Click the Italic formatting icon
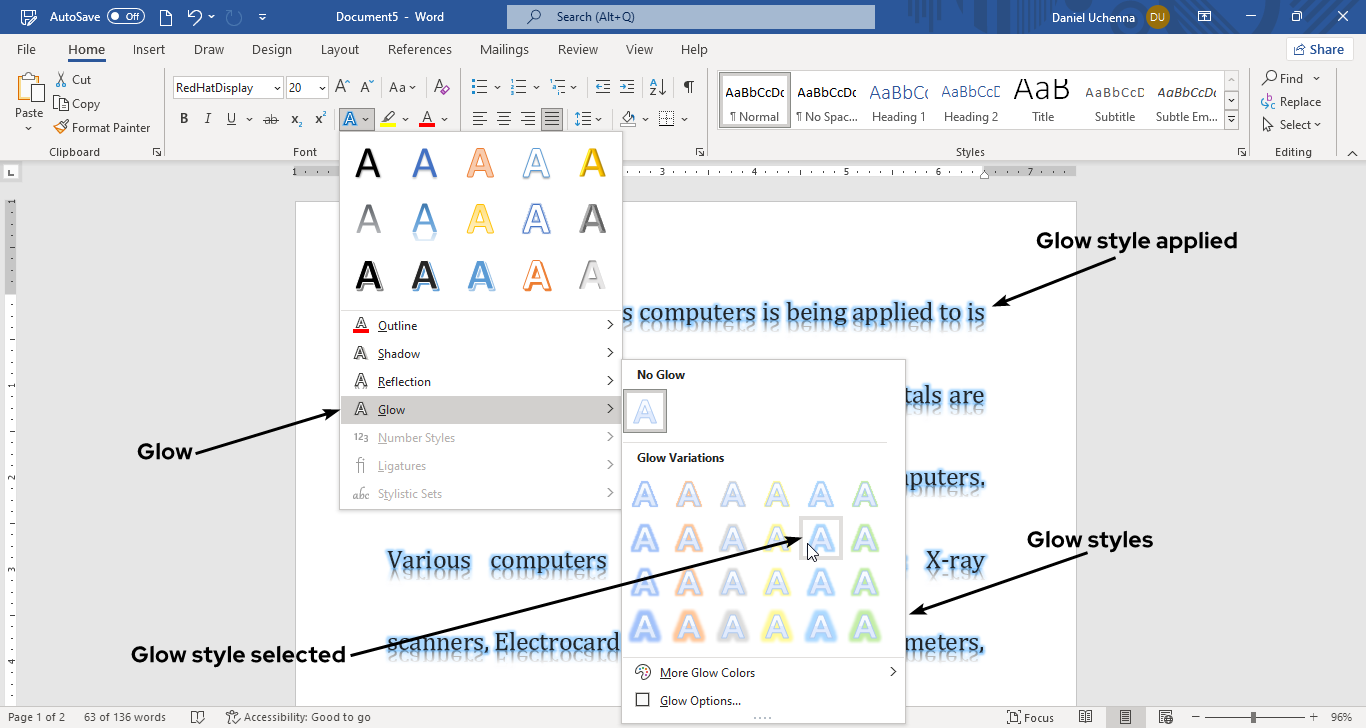This screenshot has width=1366, height=728. click(x=208, y=119)
